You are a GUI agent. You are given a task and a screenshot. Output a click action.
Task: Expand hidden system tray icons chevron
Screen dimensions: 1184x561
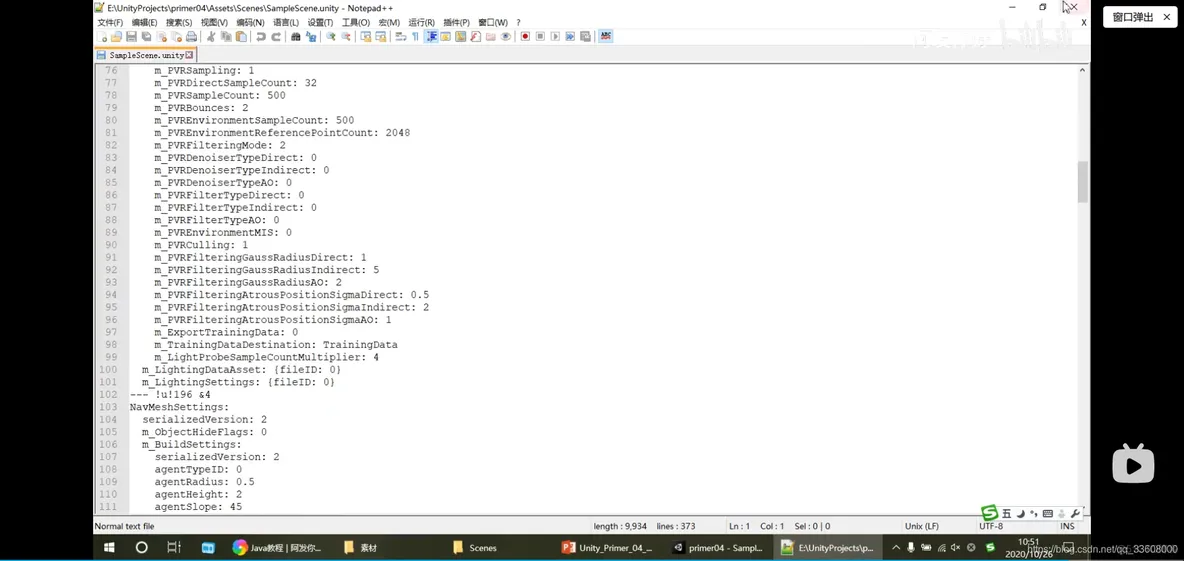pyautogui.click(x=896, y=547)
